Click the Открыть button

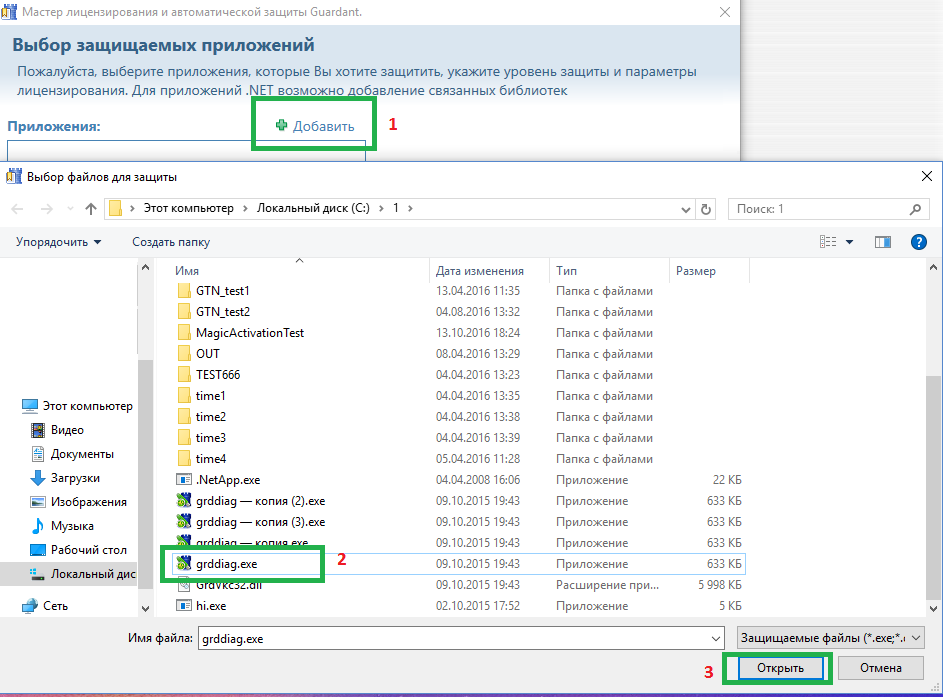pos(779,667)
